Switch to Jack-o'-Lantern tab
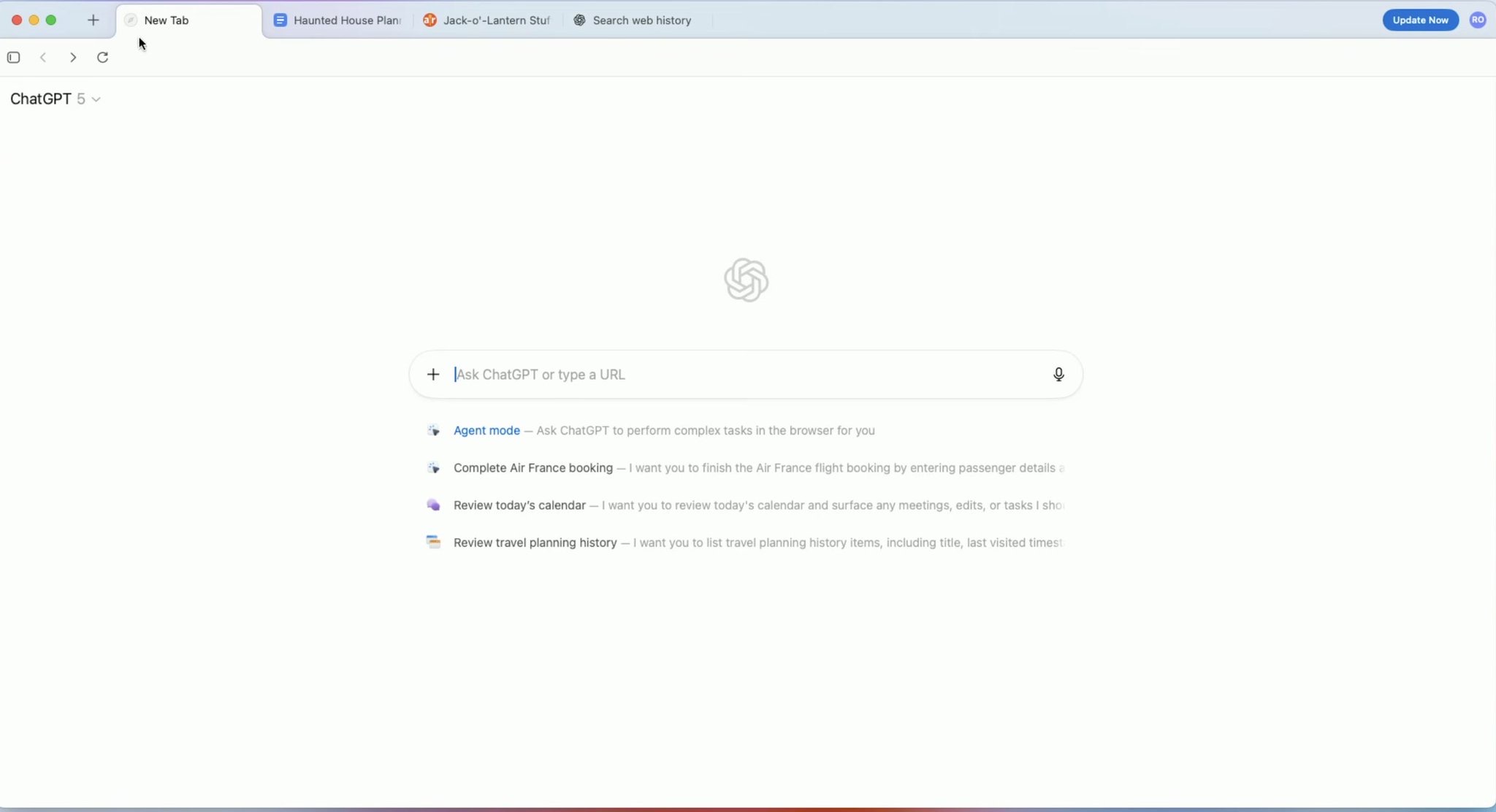Image resolution: width=1496 pixels, height=812 pixels. click(x=488, y=20)
